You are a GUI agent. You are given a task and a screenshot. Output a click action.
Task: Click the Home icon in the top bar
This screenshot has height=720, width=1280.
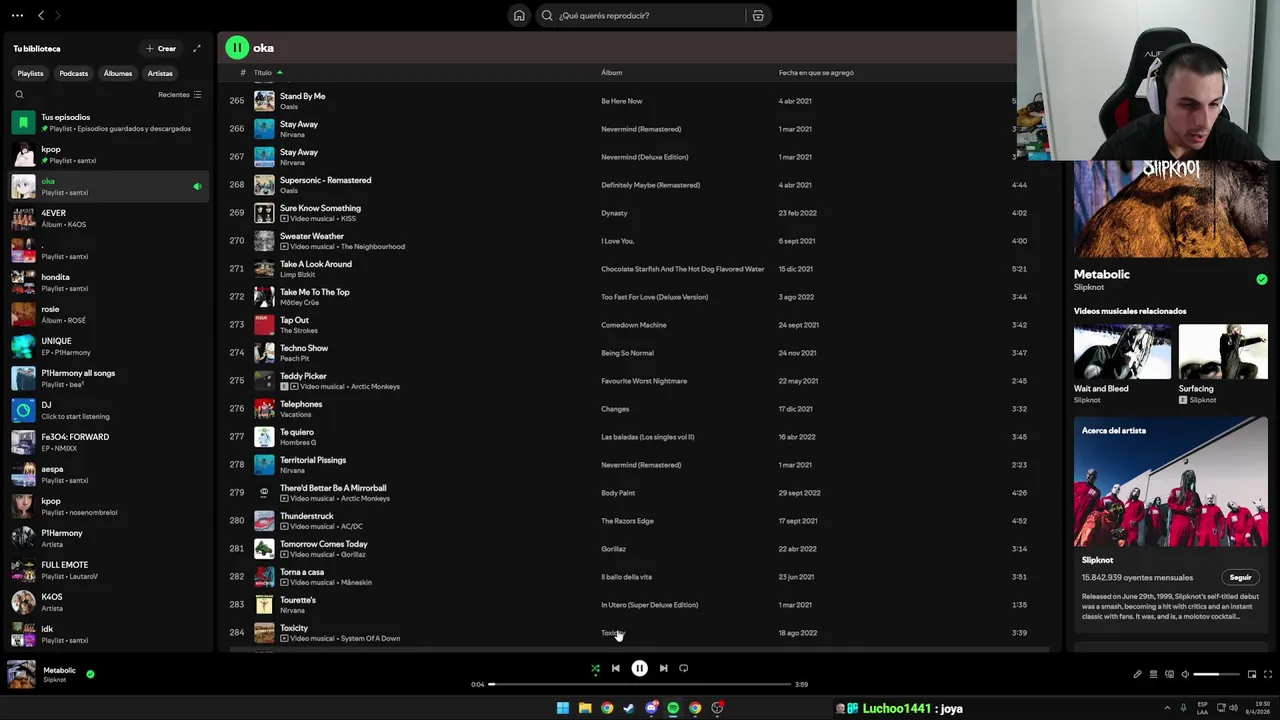(519, 15)
